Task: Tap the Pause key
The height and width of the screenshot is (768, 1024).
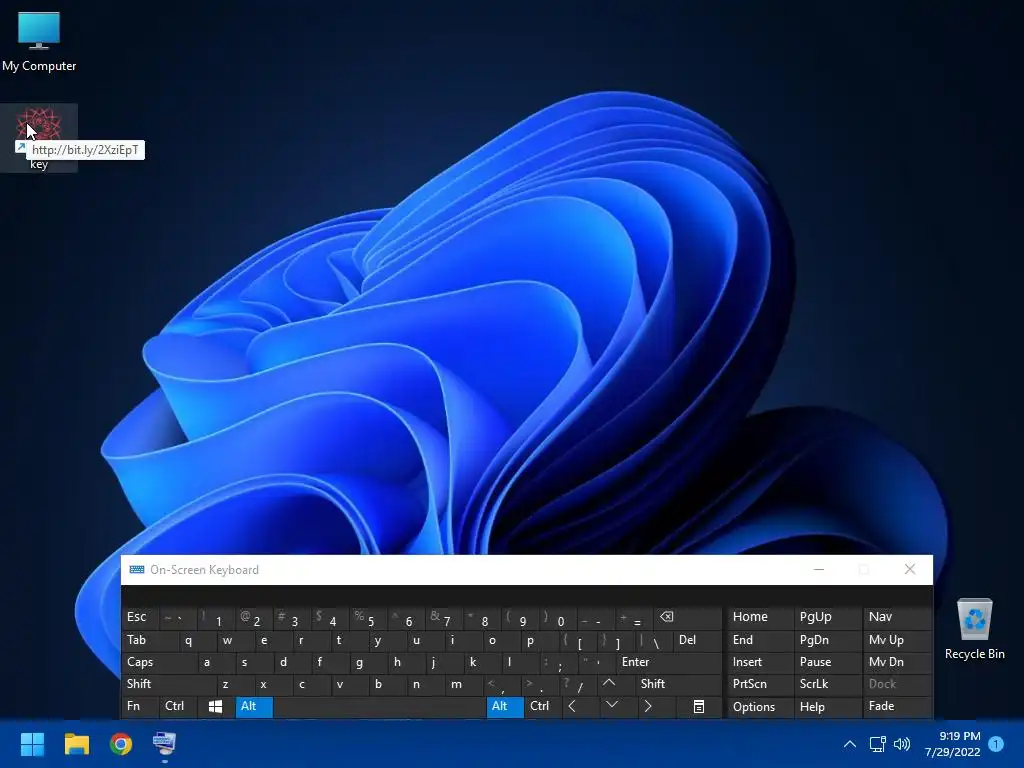Action: tap(827, 662)
